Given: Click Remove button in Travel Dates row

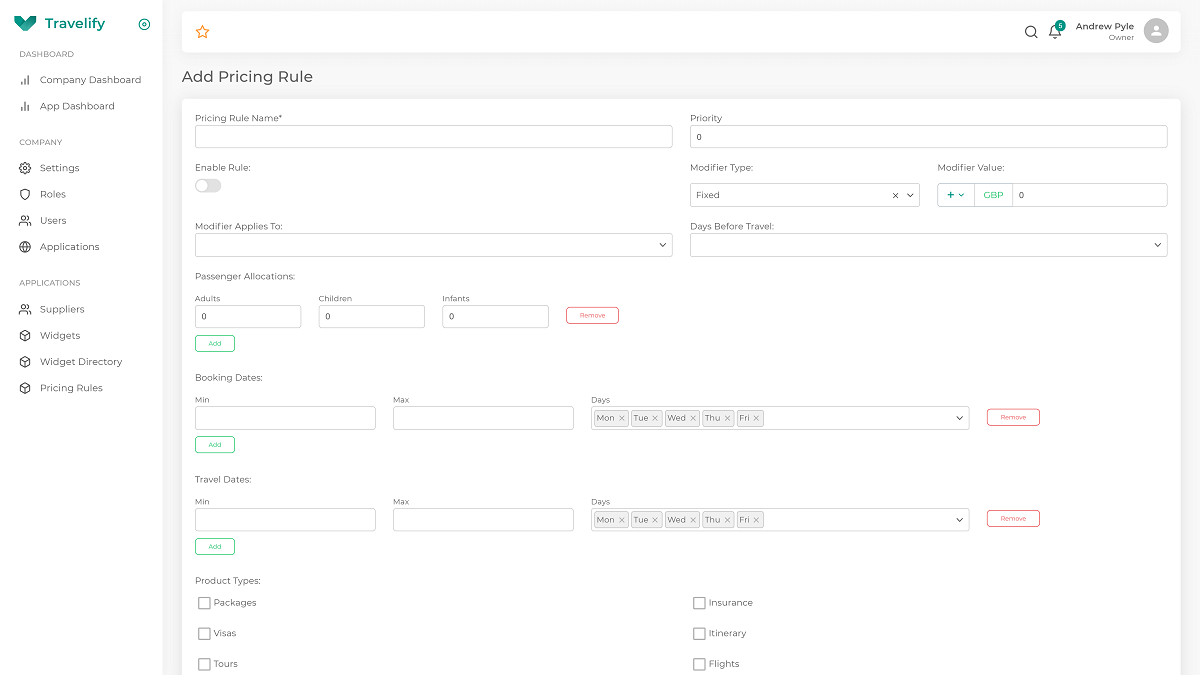Looking at the screenshot, I should point(1013,519).
